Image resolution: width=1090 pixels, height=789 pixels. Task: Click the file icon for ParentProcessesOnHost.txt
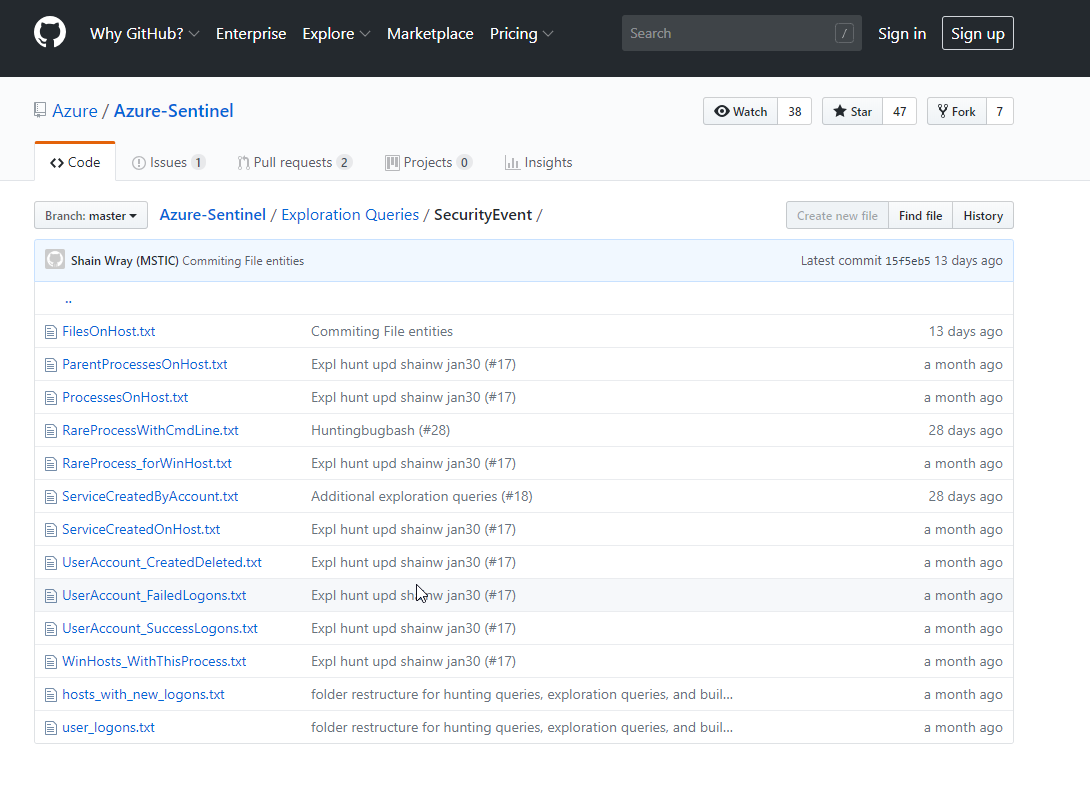pyautogui.click(x=51, y=365)
